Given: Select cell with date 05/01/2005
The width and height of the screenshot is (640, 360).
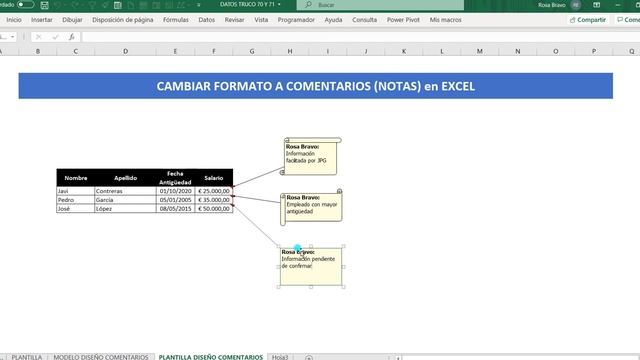Looking at the screenshot, I should click(176, 200).
